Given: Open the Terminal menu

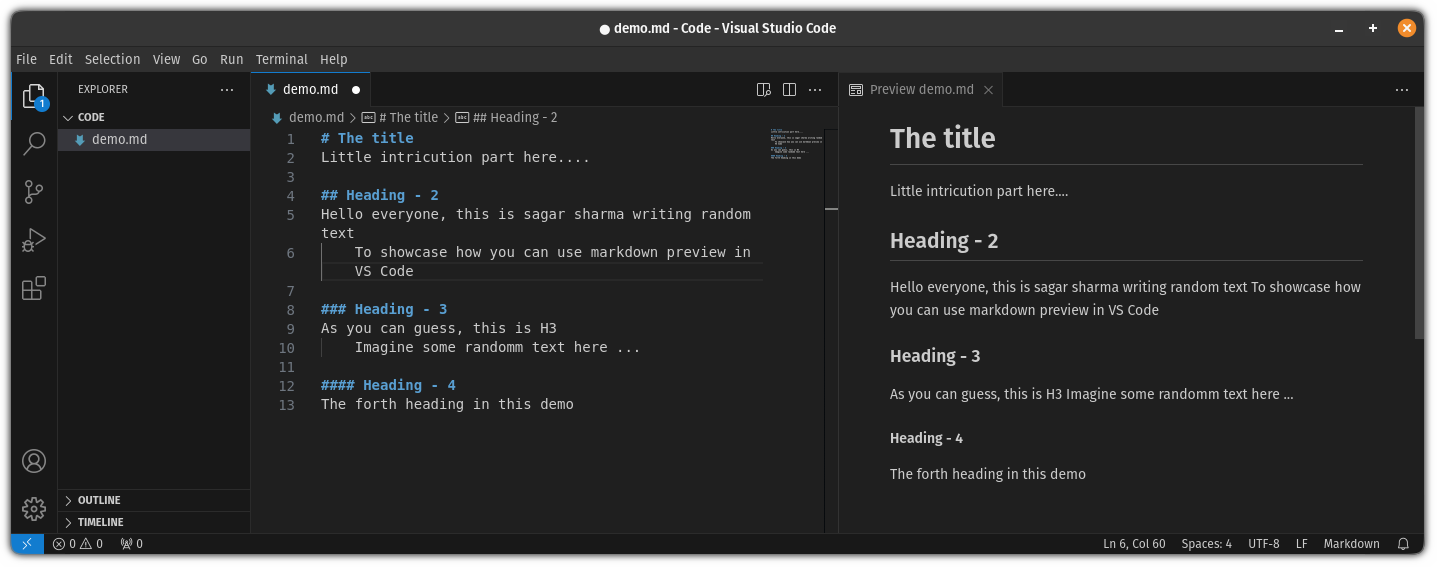Looking at the screenshot, I should tap(282, 59).
